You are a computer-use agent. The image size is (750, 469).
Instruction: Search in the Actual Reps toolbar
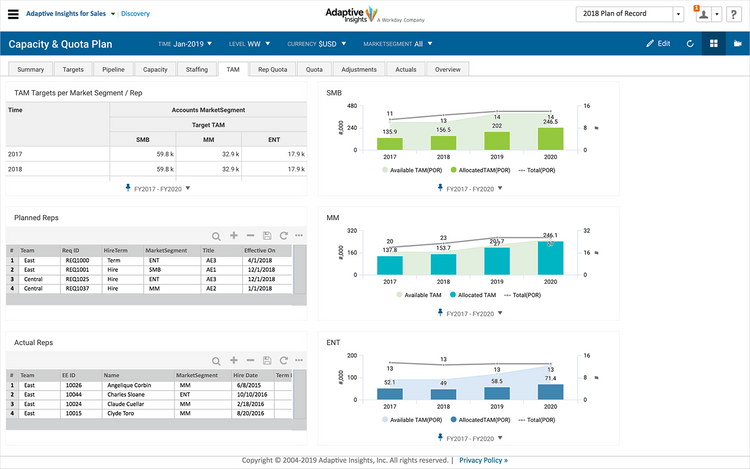pos(216,360)
